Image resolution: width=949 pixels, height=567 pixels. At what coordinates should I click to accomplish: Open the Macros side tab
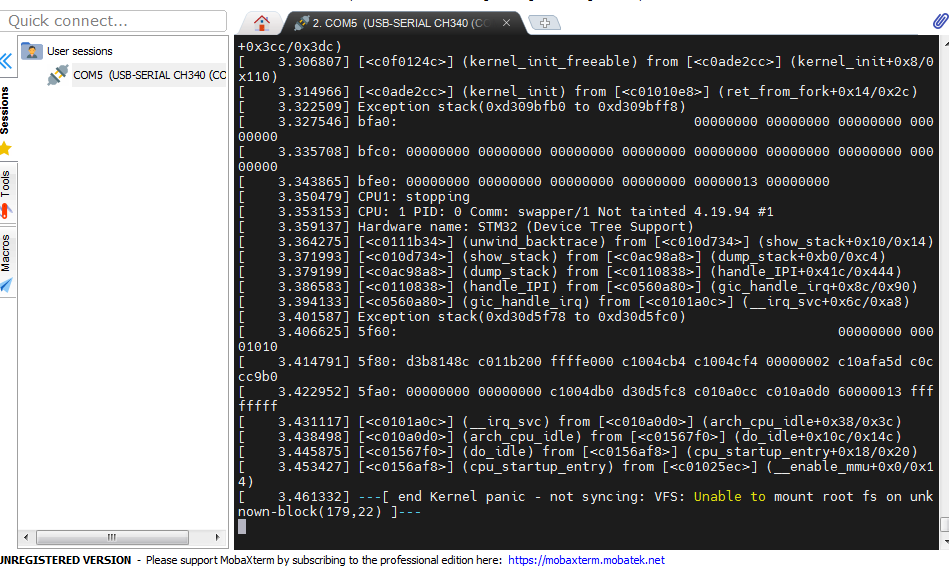tap(5, 253)
